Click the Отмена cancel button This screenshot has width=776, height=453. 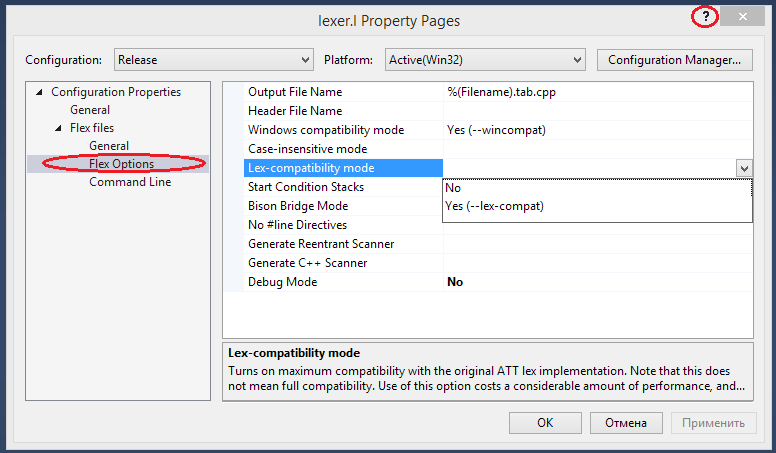point(625,423)
